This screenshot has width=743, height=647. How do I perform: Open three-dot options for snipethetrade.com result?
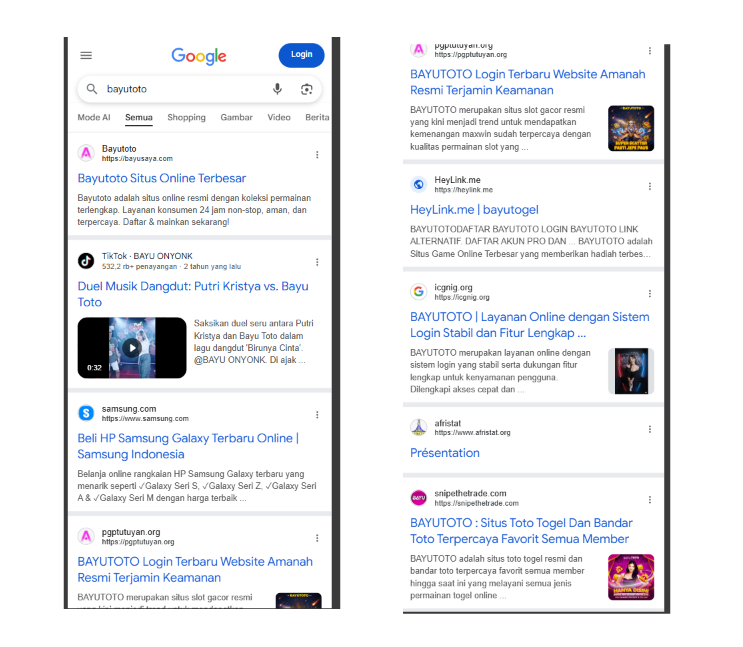[x=650, y=500]
